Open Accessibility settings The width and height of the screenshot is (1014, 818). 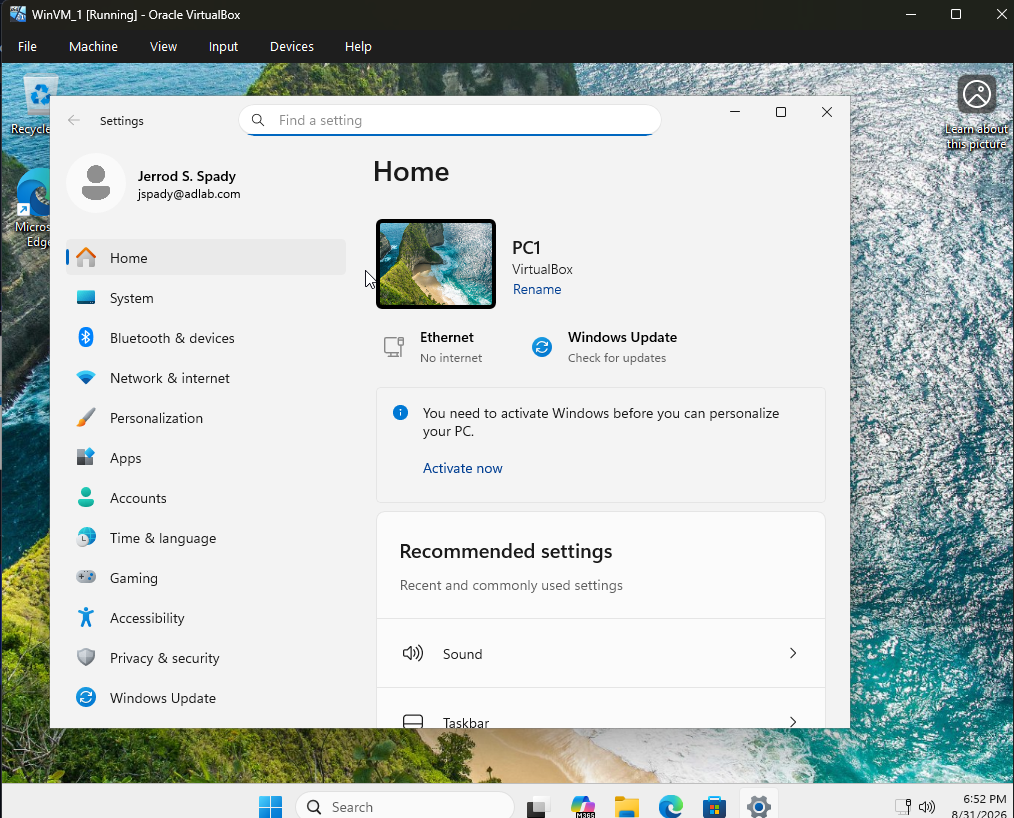coord(206,619)
